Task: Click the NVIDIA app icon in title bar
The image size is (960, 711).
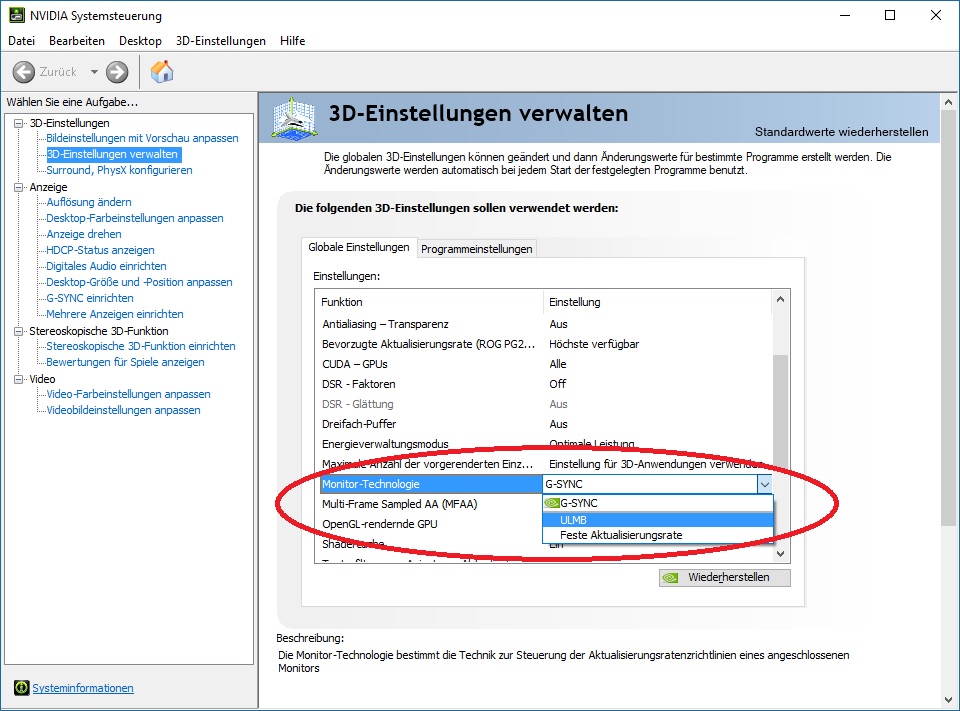Action: (x=17, y=15)
